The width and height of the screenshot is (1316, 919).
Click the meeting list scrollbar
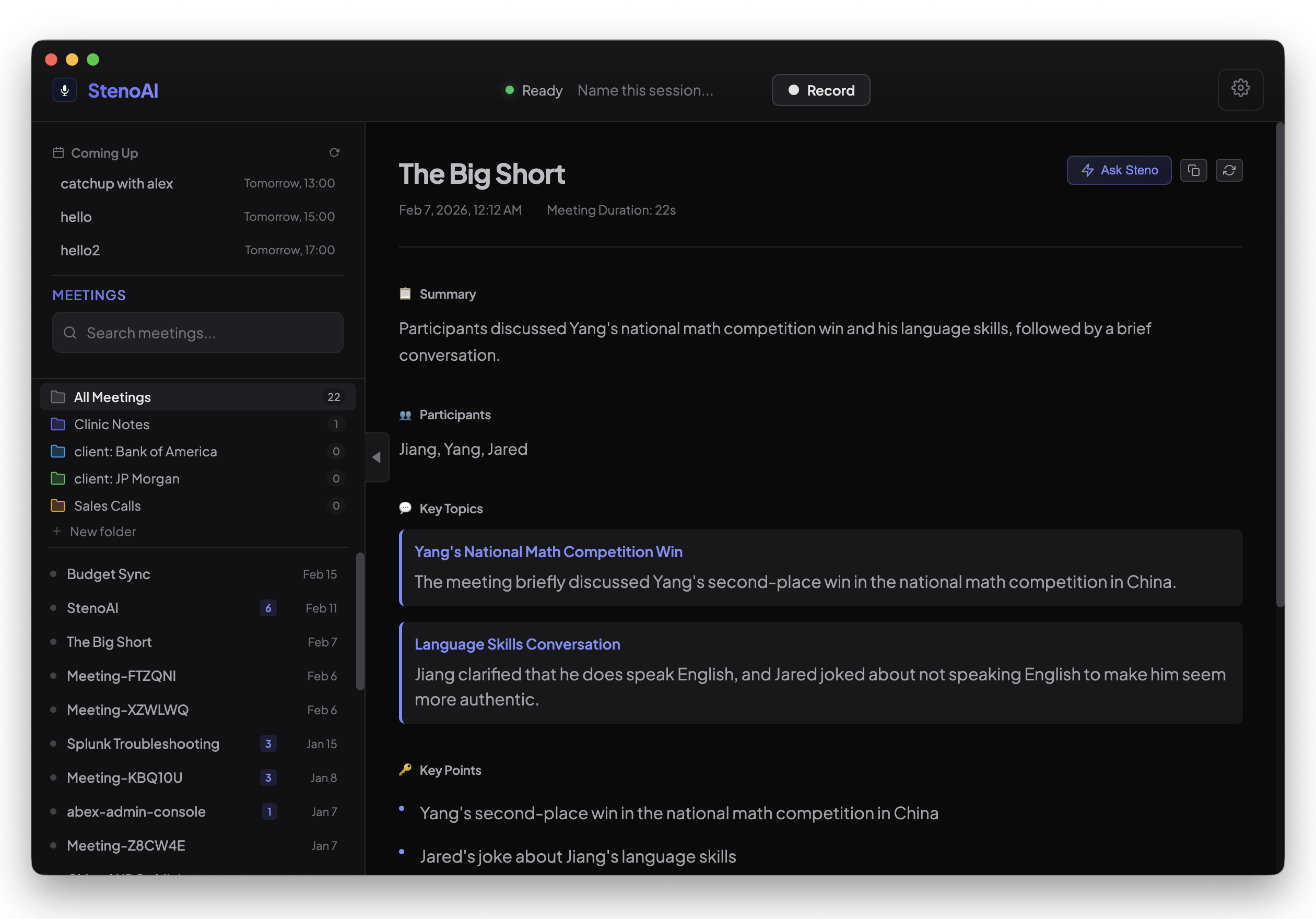360,621
